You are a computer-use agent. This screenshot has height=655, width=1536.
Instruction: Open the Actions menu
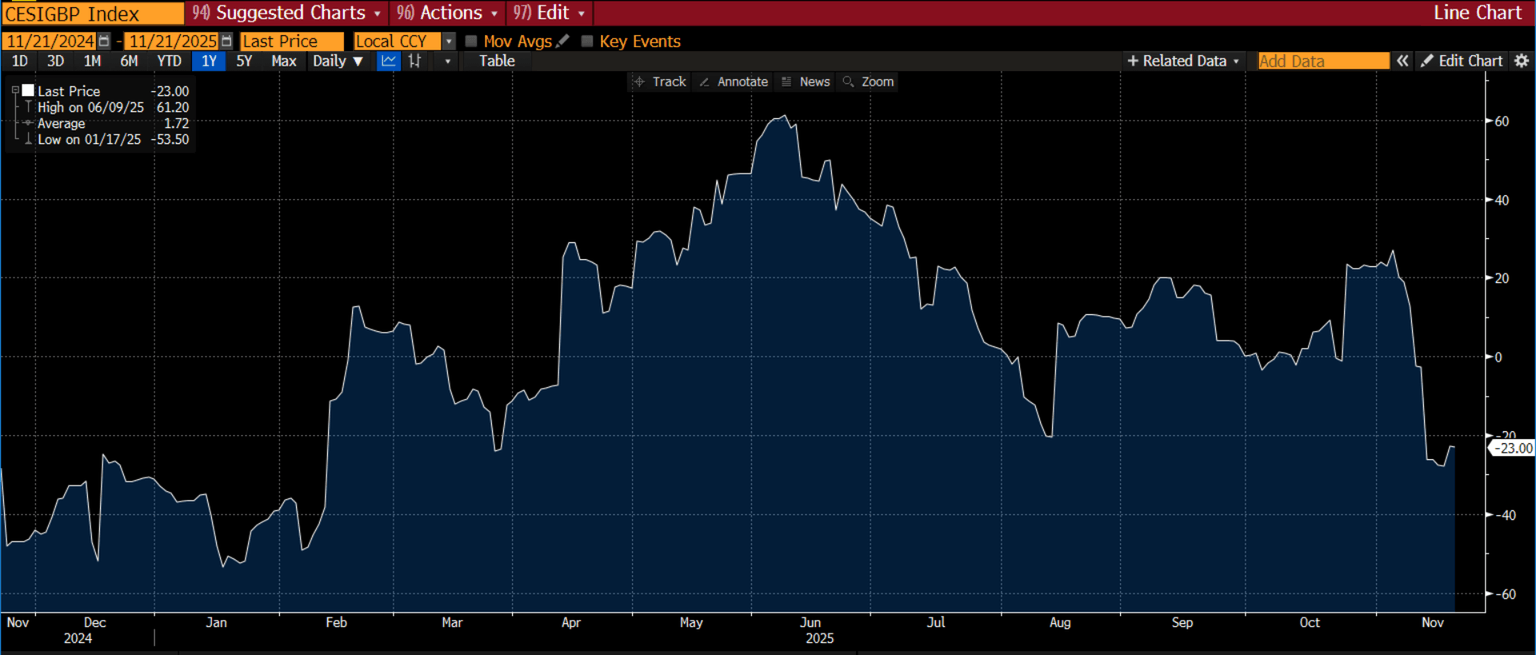point(448,13)
